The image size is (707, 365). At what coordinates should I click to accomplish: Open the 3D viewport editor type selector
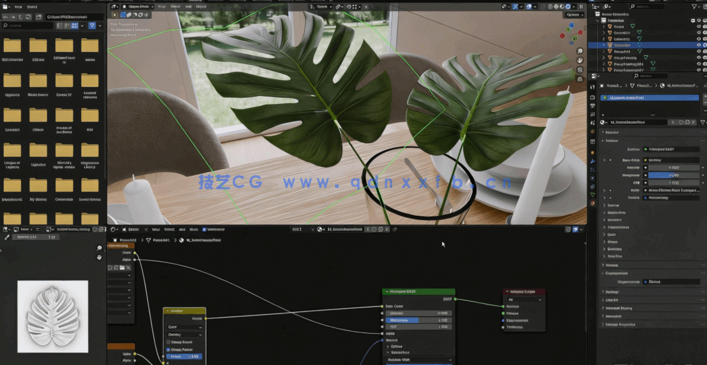116,7
